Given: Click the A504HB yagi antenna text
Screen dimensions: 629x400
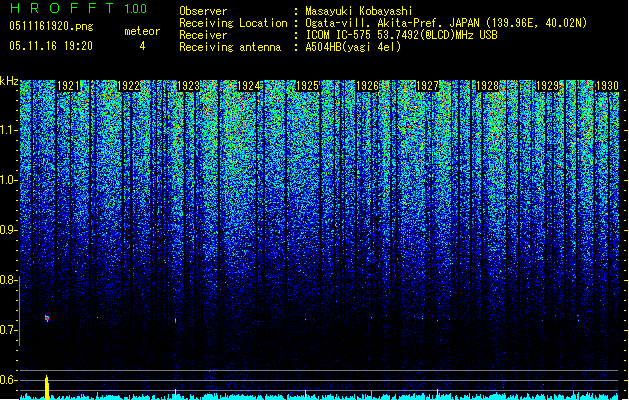Looking at the screenshot, I should (x=353, y=47).
